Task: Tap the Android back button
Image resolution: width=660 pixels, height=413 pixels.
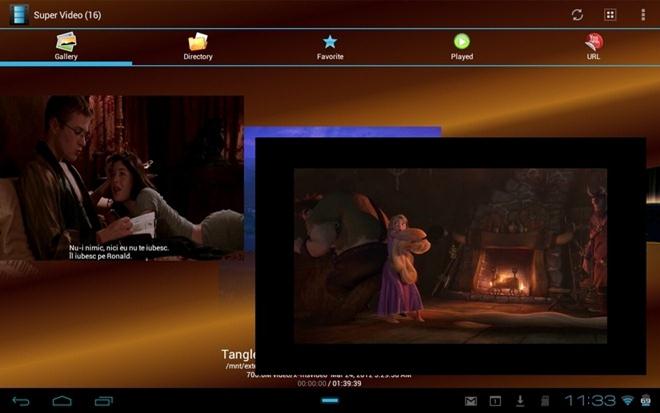Action: (x=21, y=401)
